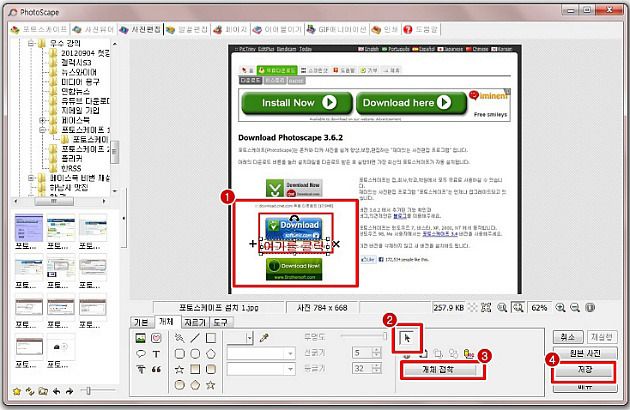
Task: Click the wide 개체 button under arrange icons
Action: coord(438,369)
